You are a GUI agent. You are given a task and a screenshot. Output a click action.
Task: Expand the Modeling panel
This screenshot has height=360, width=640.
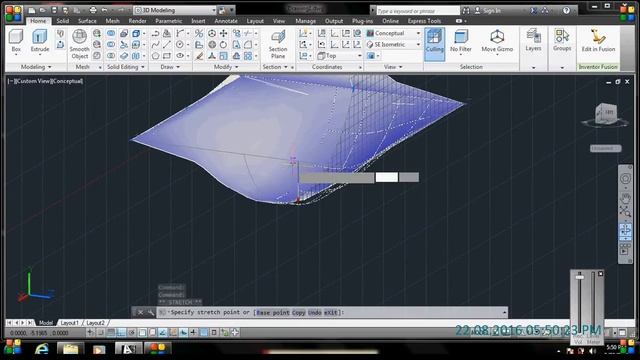pyautogui.click(x=36, y=67)
